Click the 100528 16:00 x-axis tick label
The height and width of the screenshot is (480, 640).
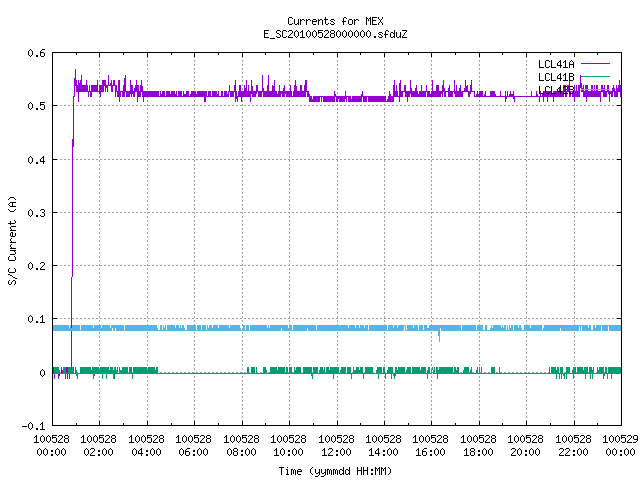pyautogui.click(x=431, y=446)
